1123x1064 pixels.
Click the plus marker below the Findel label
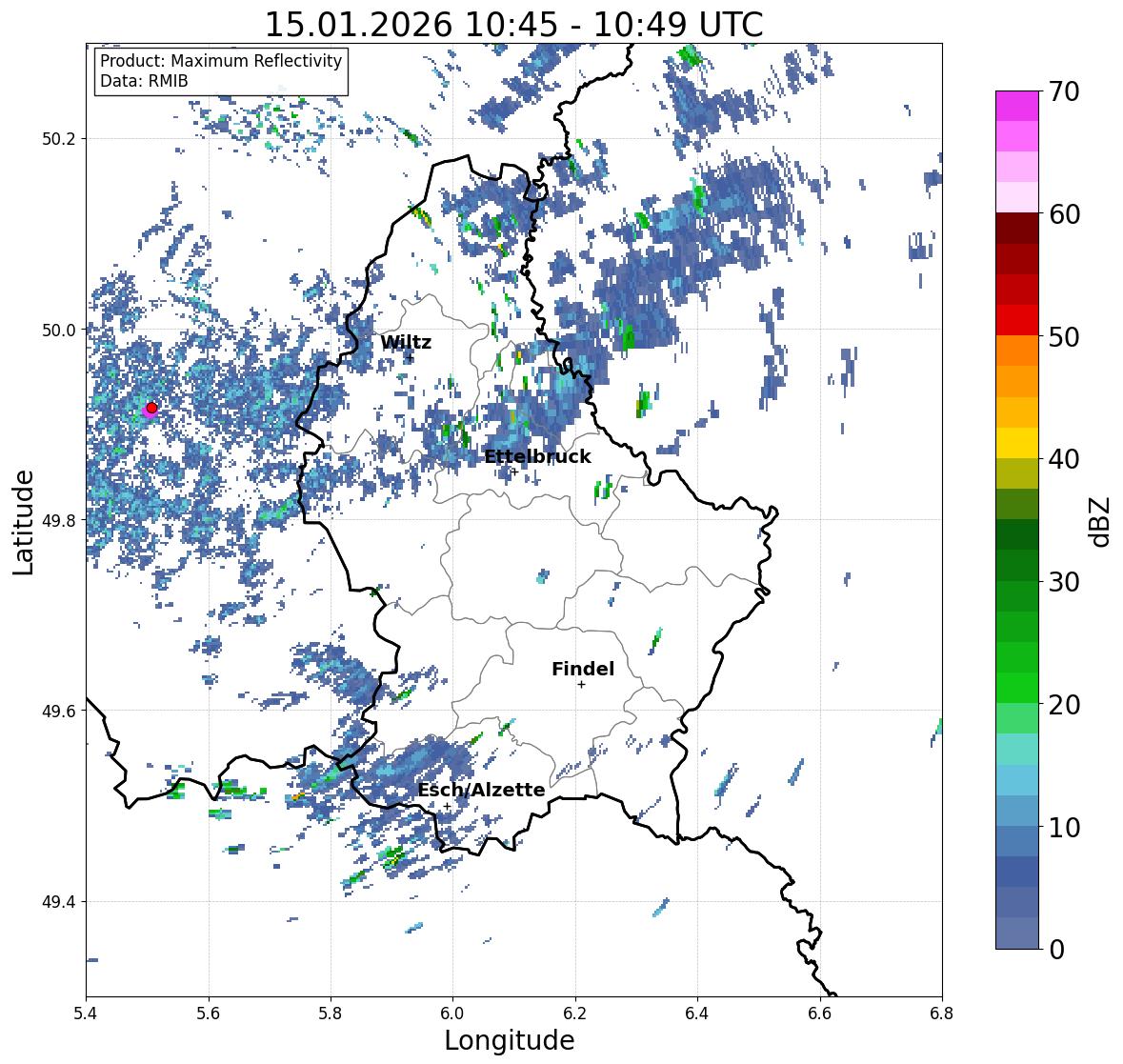click(x=582, y=685)
